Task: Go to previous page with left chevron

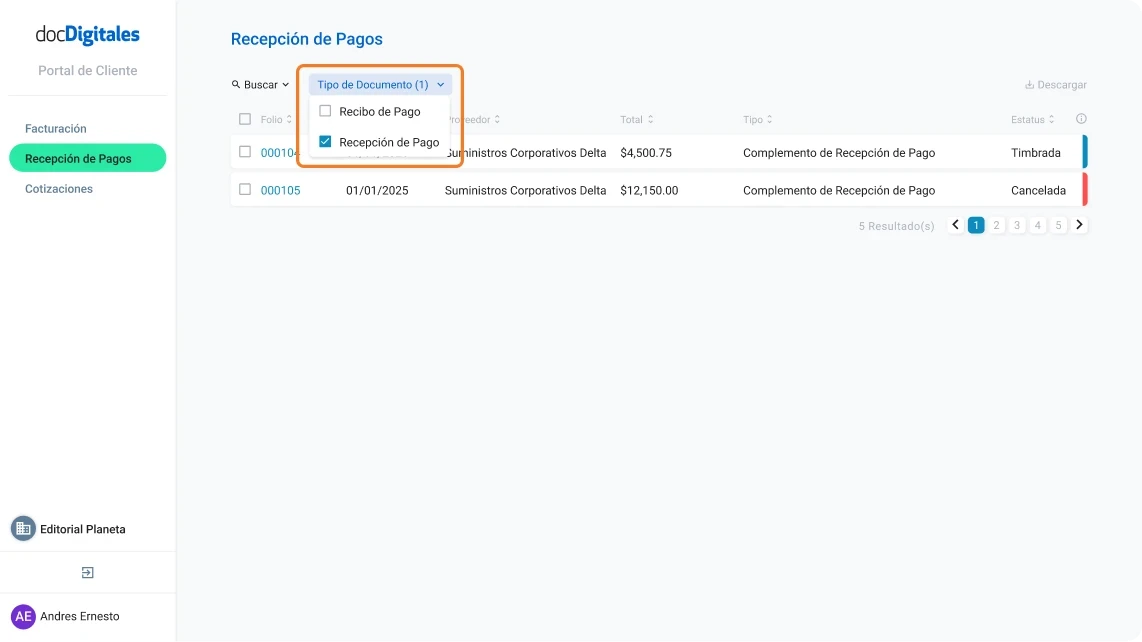Action: tap(955, 224)
